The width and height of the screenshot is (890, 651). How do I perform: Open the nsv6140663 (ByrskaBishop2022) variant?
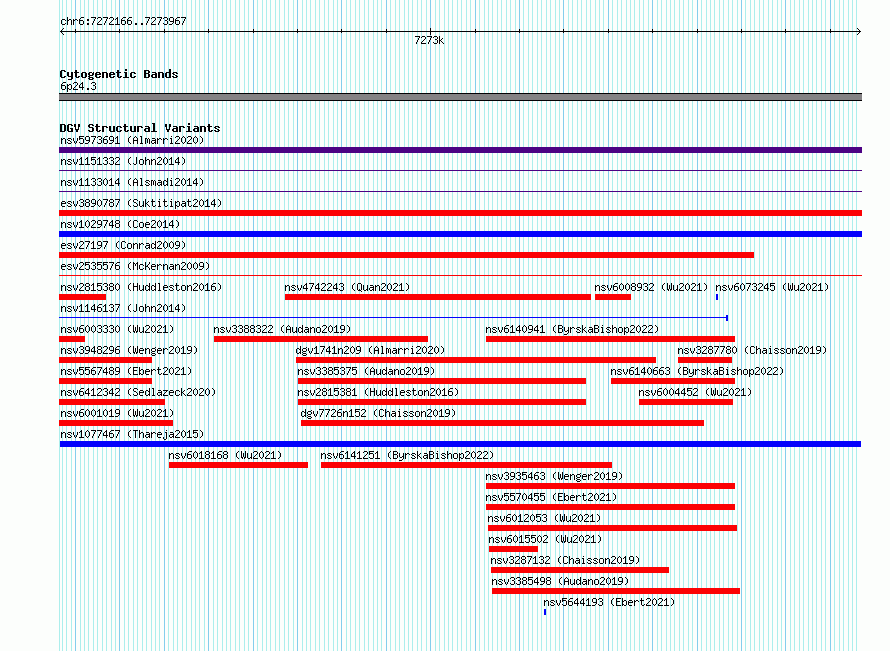point(697,371)
